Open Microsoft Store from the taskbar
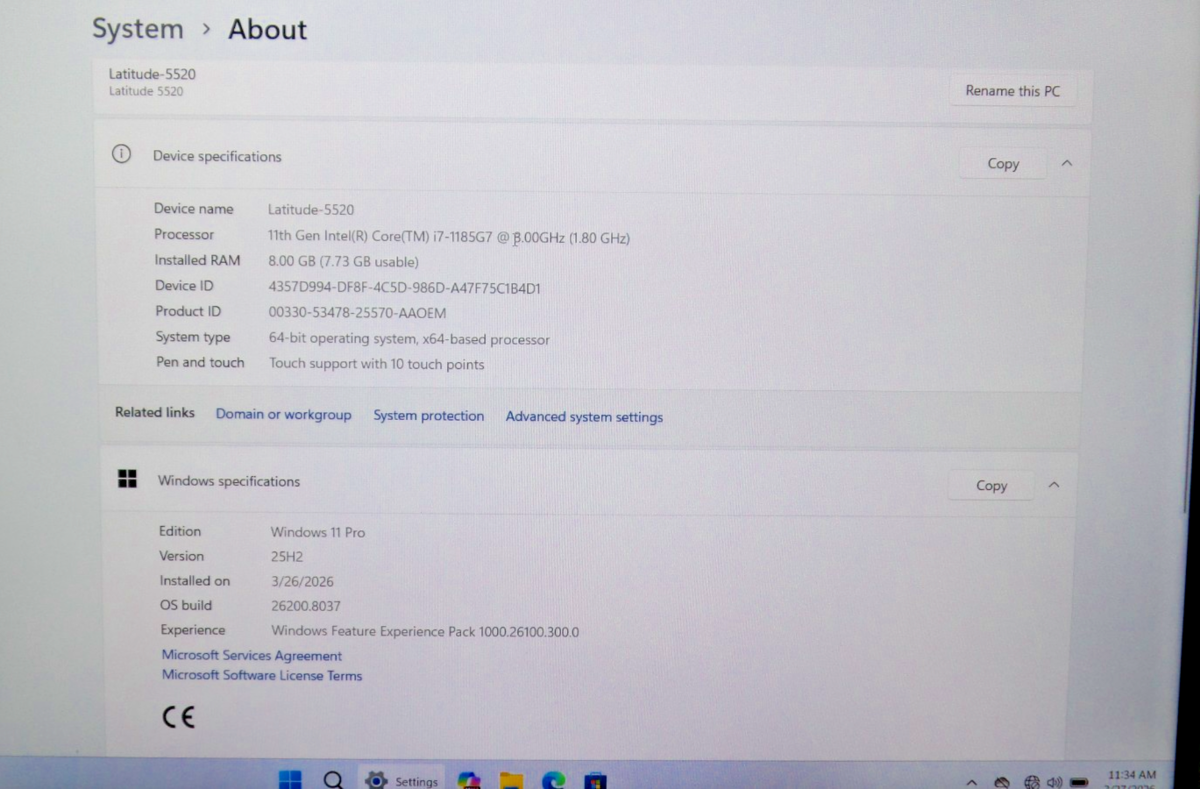The height and width of the screenshot is (789, 1200). (596, 780)
